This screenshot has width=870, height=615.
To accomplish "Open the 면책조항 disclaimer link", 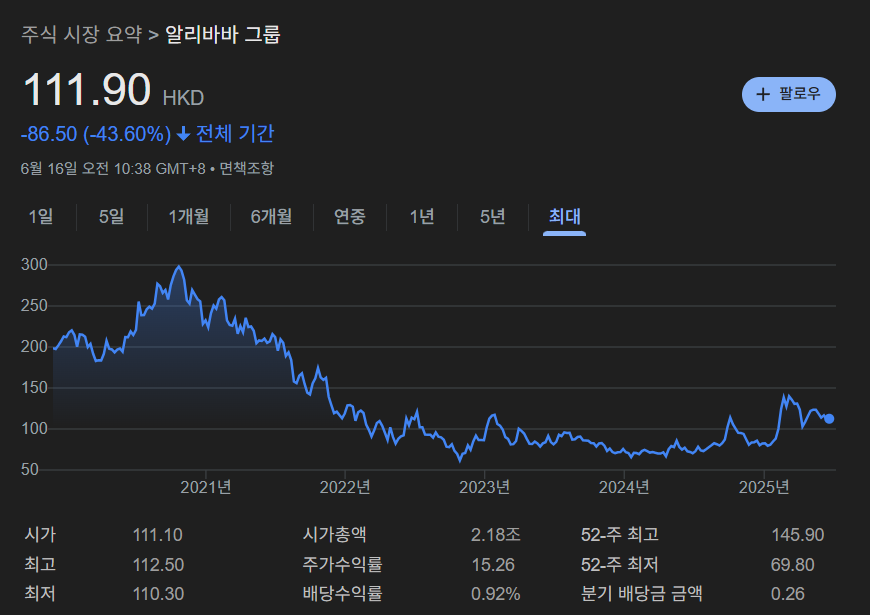I will coord(246,168).
